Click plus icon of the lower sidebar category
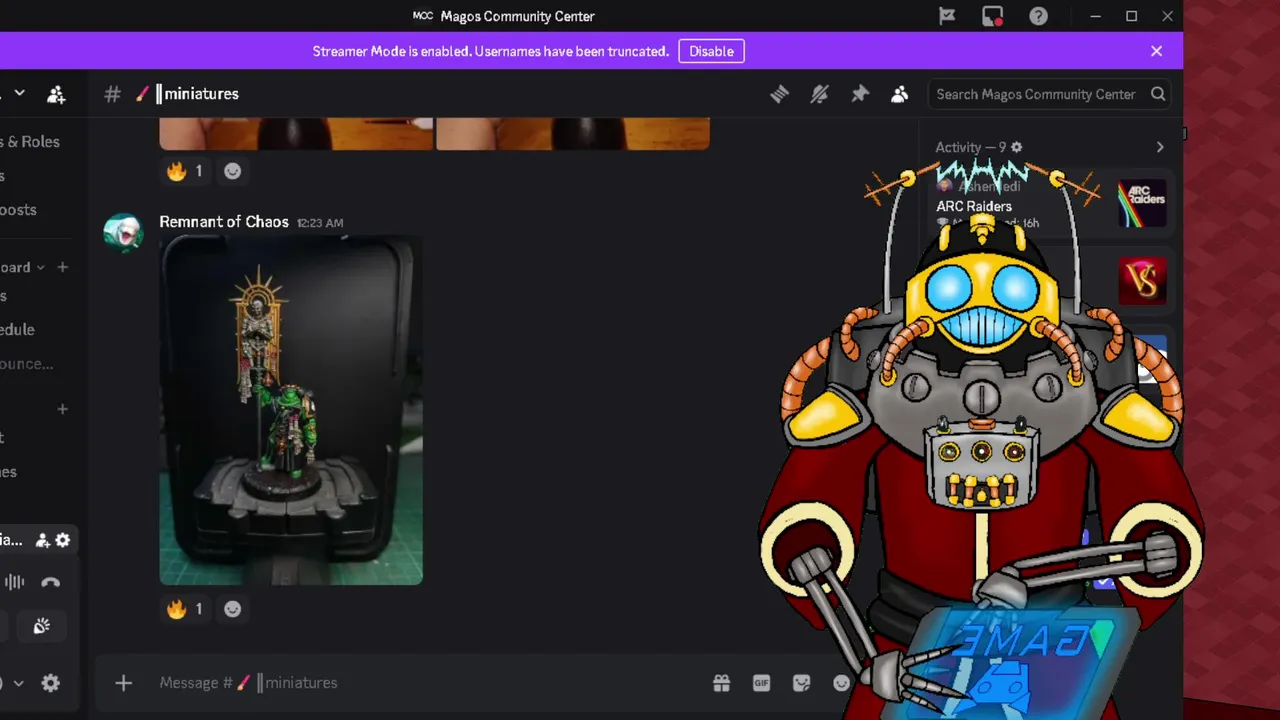Image resolution: width=1280 pixels, height=720 pixels. tap(62, 409)
